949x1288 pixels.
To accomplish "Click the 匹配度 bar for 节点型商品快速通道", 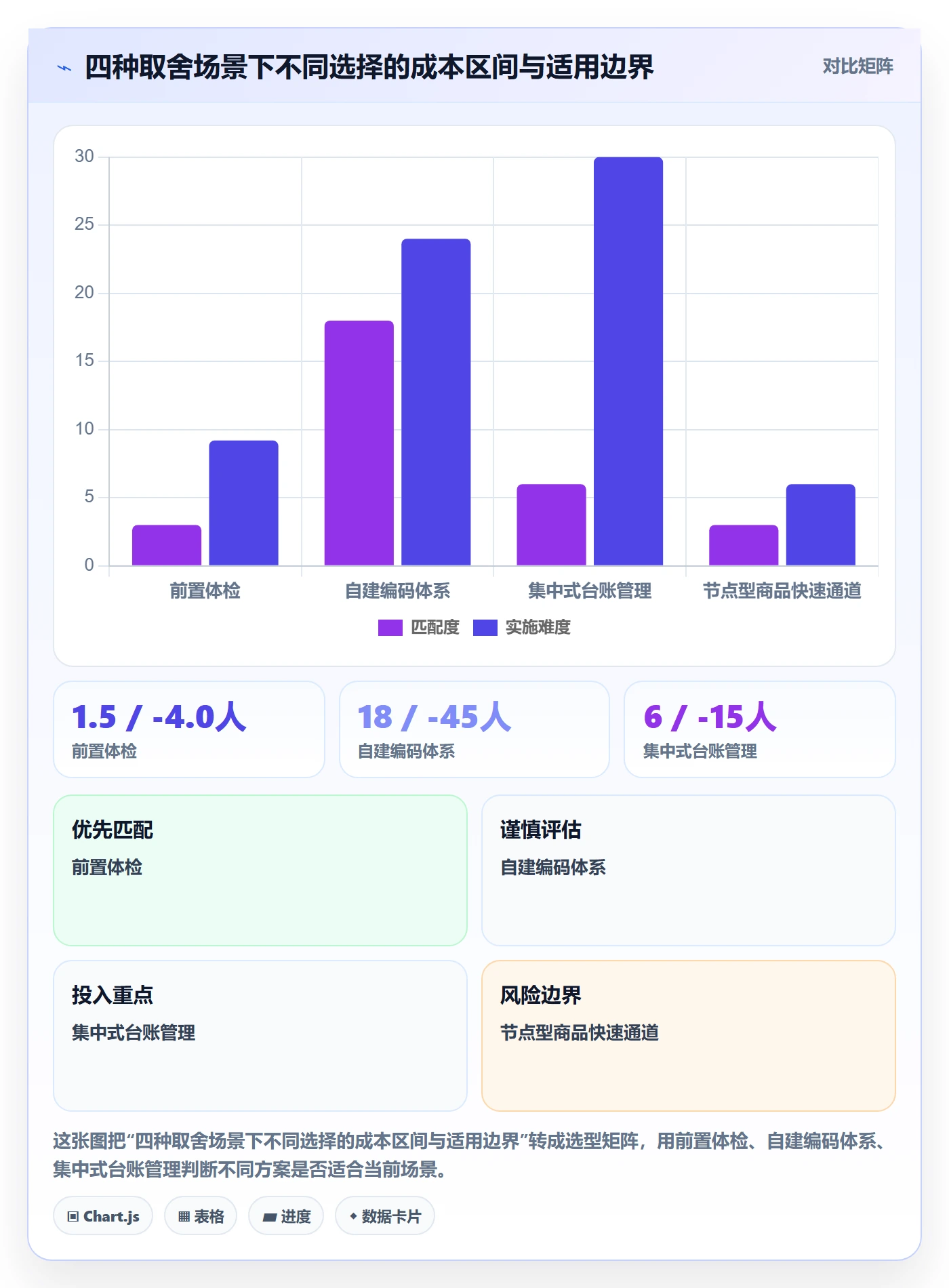I will click(744, 545).
